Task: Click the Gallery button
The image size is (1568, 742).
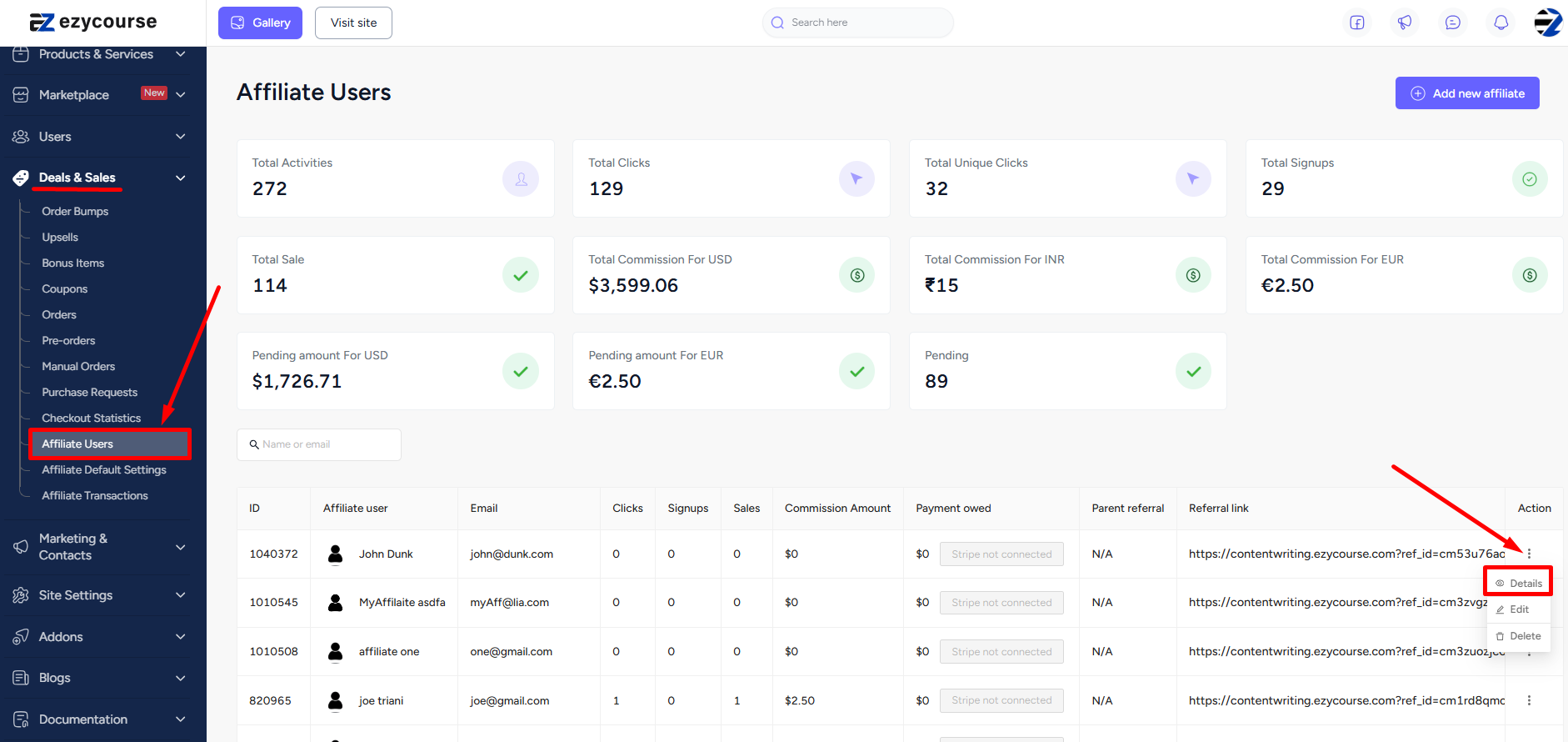Action: 260,23
